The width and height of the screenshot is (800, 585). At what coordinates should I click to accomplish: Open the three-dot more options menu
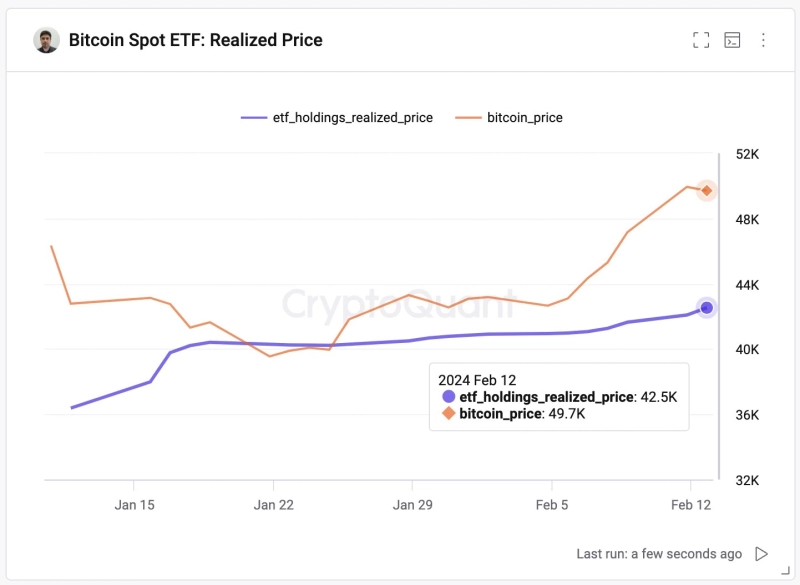pos(763,40)
